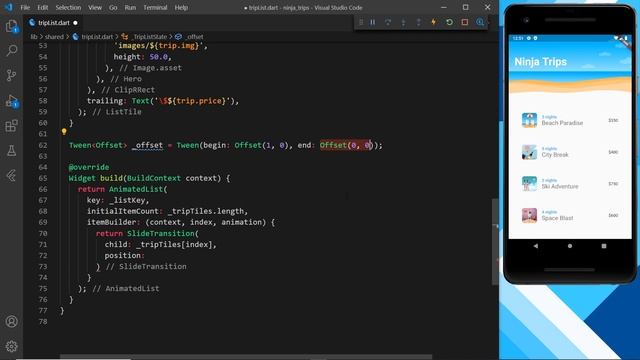This screenshot has height=360, width=640.
Task: Place cursor after position: on line 72
Action: 145,256
